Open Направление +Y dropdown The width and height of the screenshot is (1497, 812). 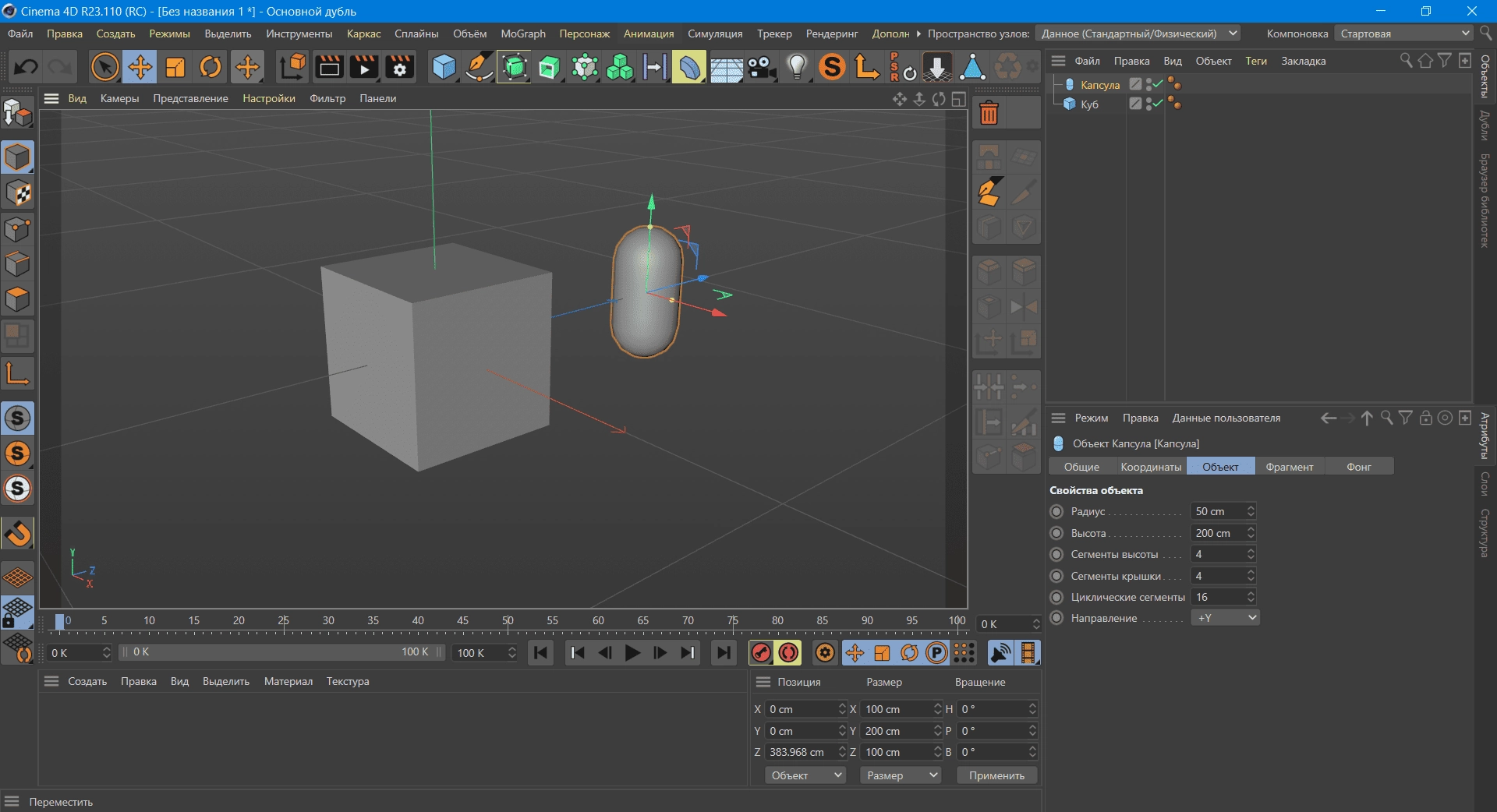point(1225,618)
